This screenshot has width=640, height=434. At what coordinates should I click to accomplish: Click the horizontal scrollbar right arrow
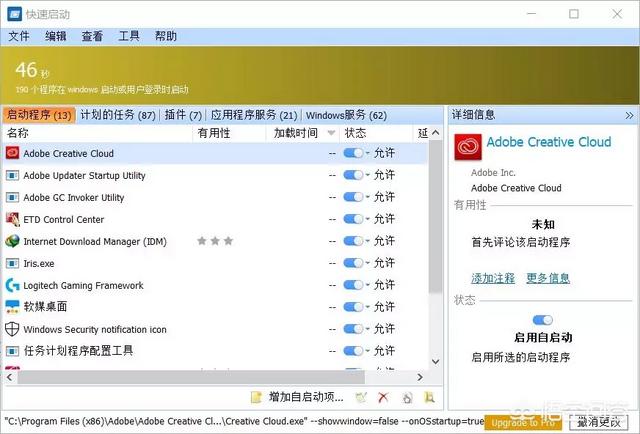click(x=420, y=377)
